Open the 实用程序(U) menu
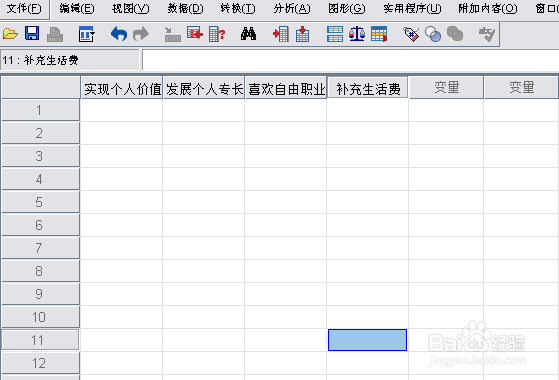Viewport: 559px width, 380px height. [412, 8]
